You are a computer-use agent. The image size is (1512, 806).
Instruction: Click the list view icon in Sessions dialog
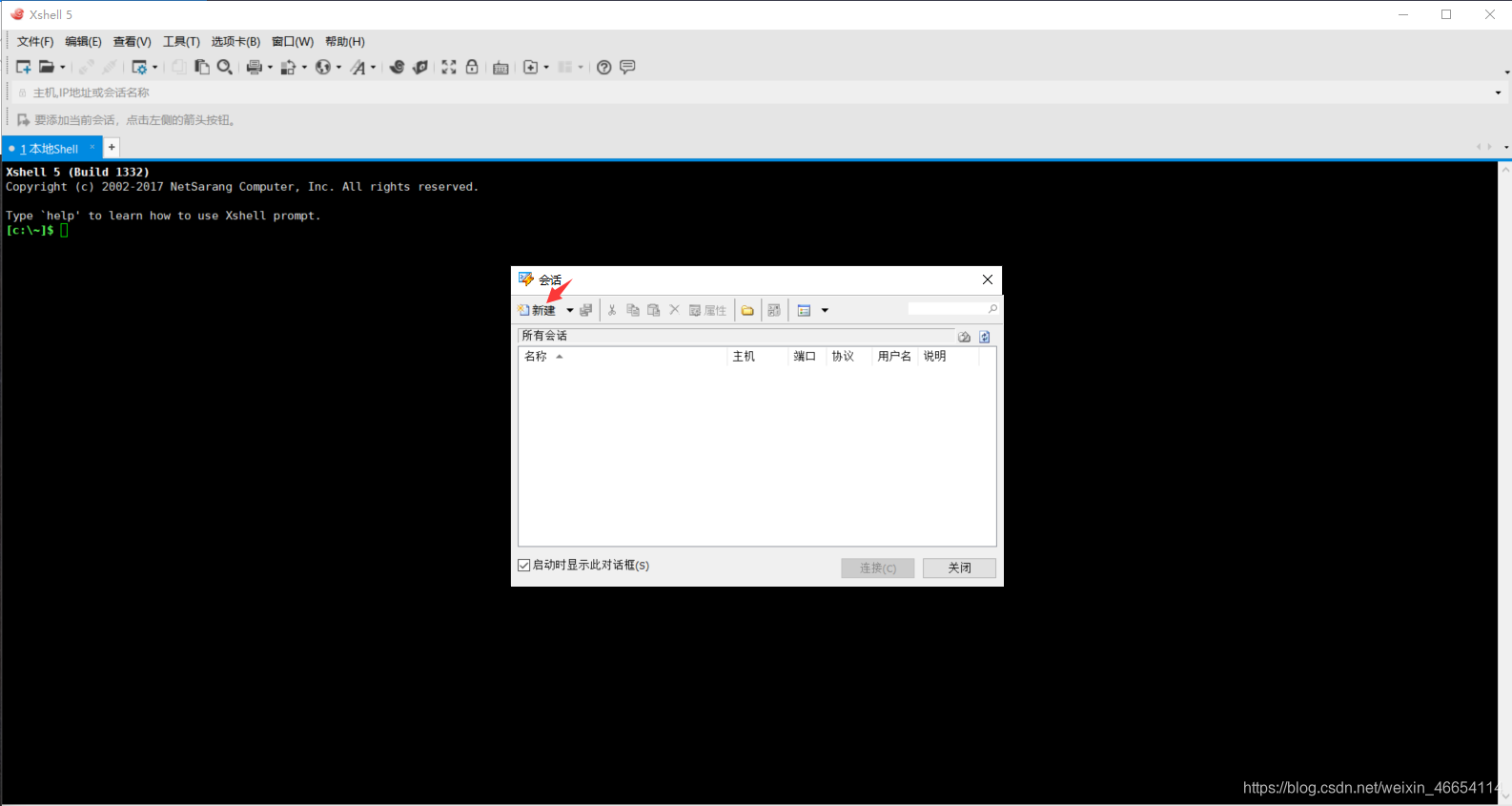804,310
